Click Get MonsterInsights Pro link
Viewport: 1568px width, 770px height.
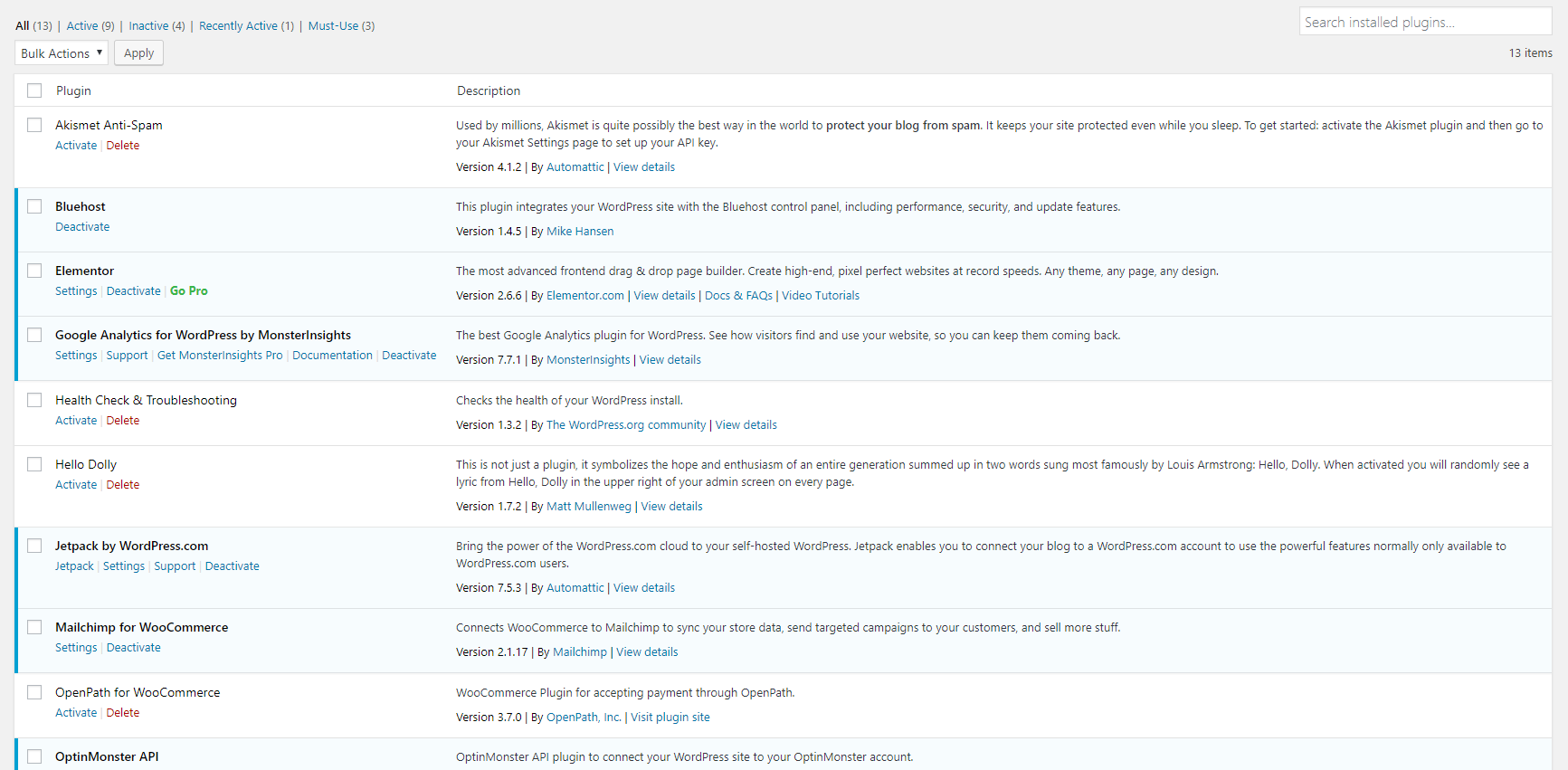pyautogui.click(x=220, y=356)
